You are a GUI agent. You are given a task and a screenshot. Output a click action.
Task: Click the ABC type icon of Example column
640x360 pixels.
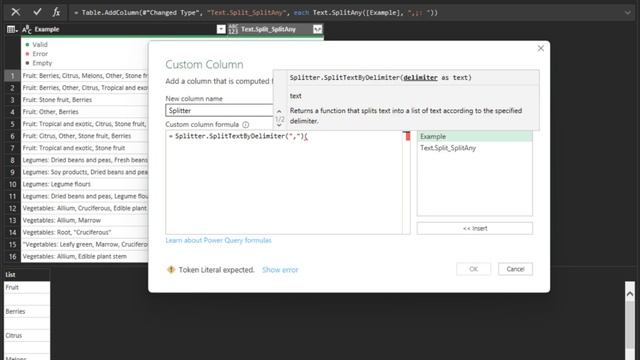[x=27, y=29]
